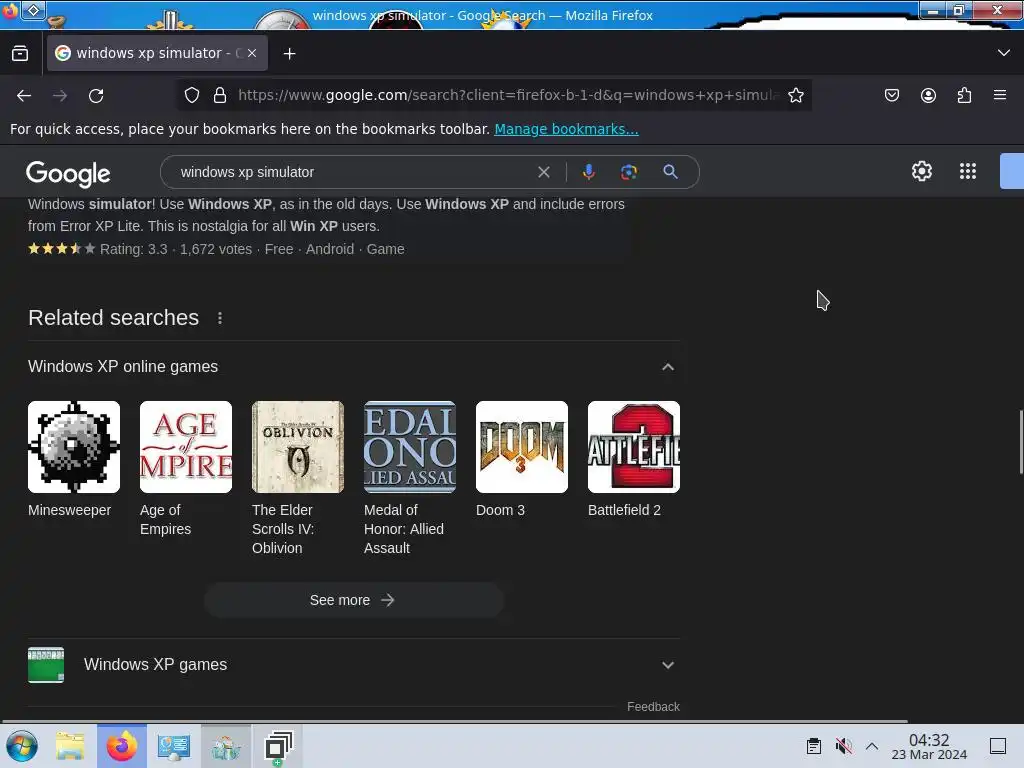Go back to the previous page
This screenshot has height=768, width=1024.
click(24, 96)
